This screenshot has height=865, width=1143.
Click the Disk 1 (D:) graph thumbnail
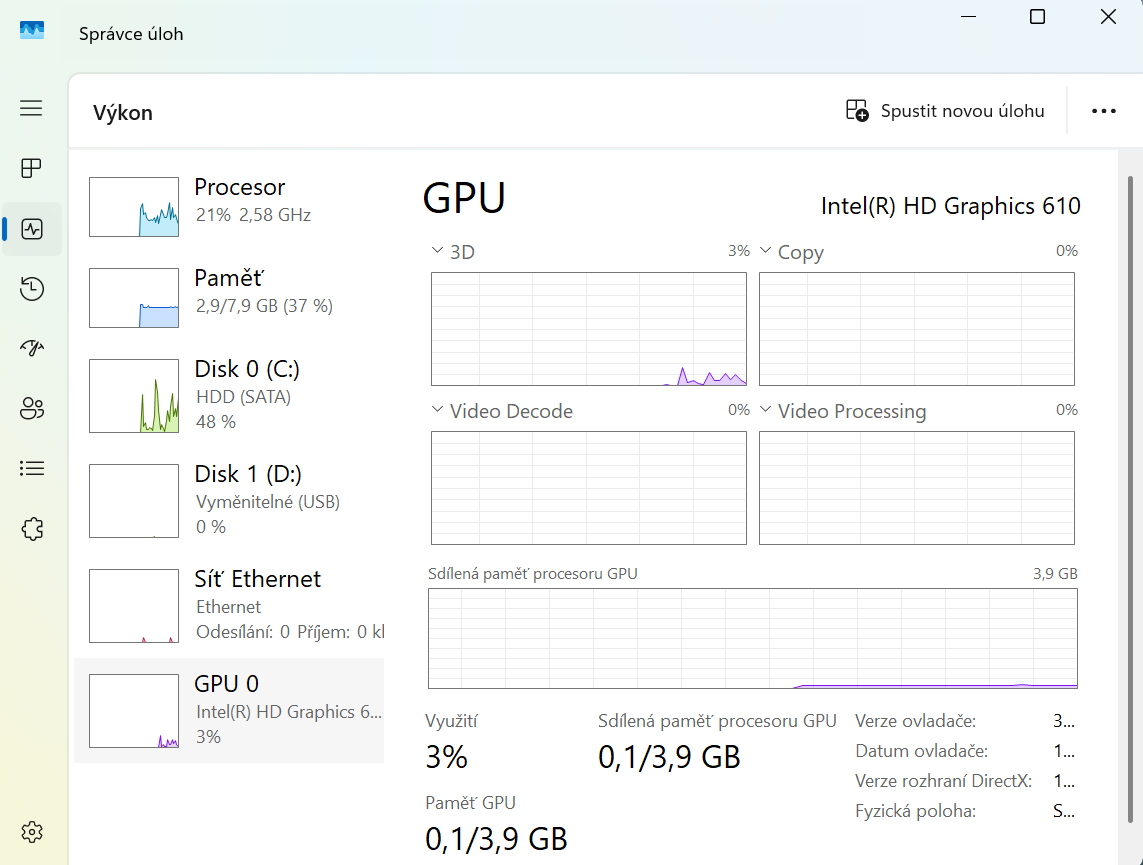click(x=134, y=501)
